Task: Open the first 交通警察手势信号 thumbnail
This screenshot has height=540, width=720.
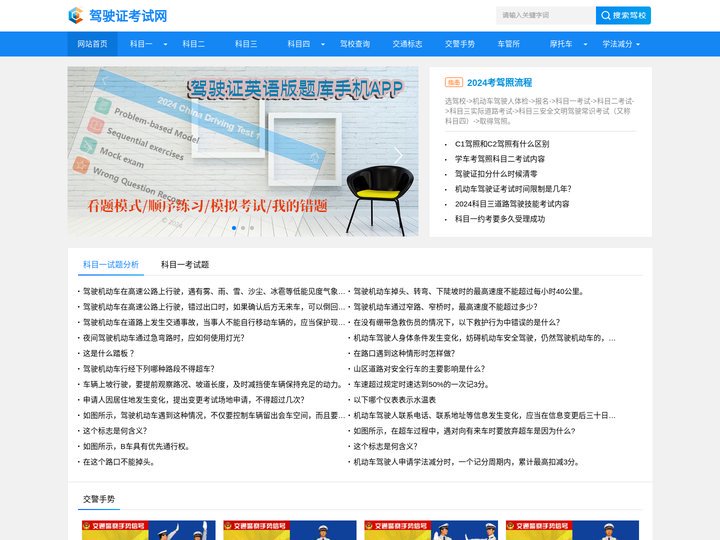Action: tap(148, 530)
